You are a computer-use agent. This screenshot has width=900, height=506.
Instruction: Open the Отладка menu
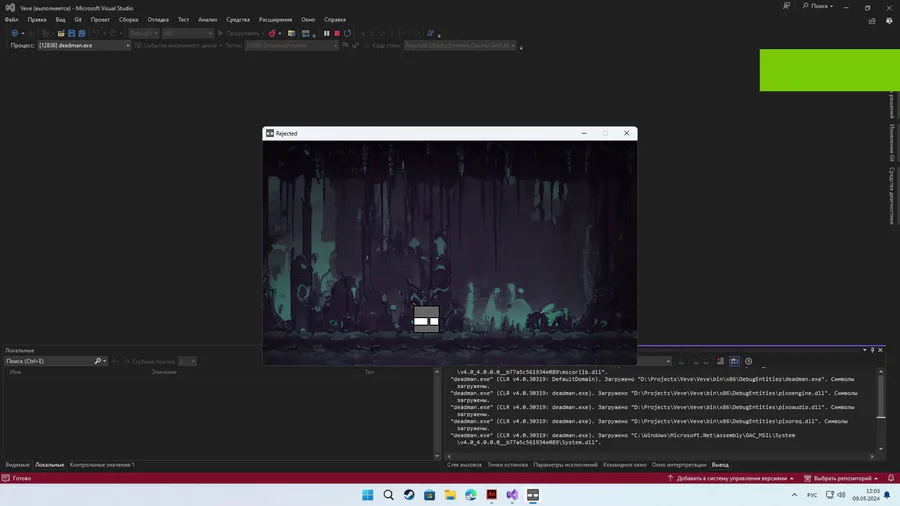(x=158, y=20)
